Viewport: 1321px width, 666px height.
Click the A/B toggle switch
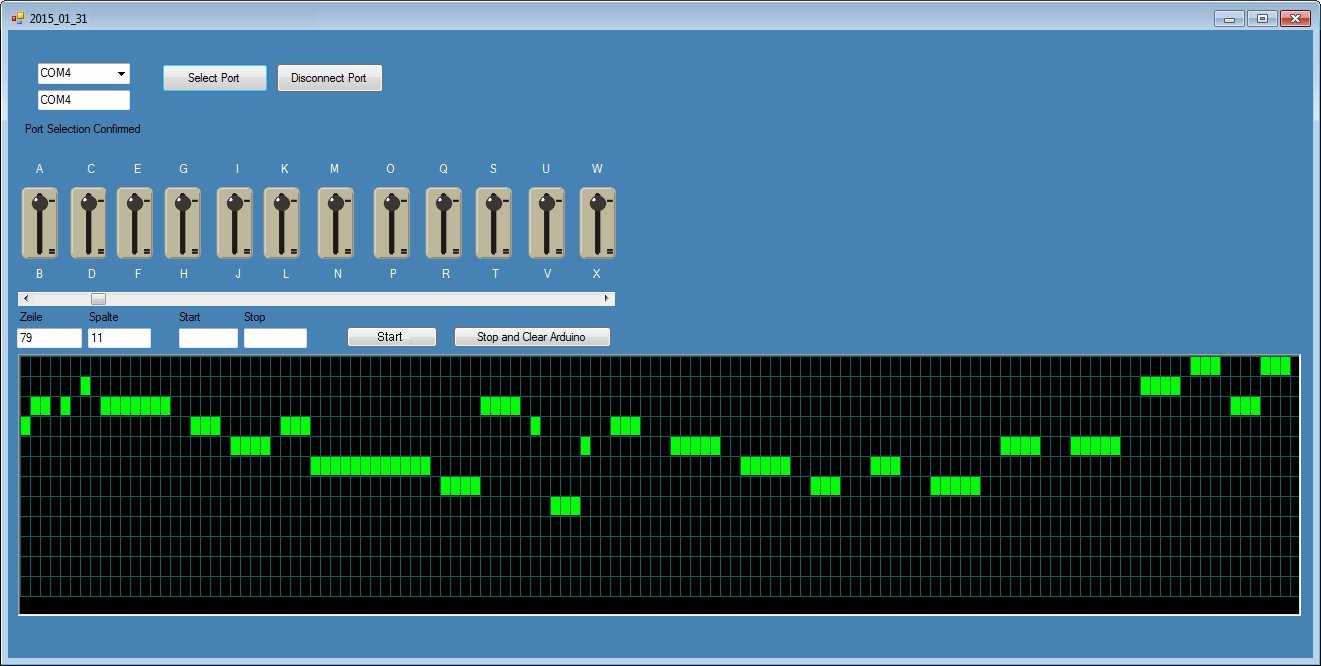tap(40, 223)
